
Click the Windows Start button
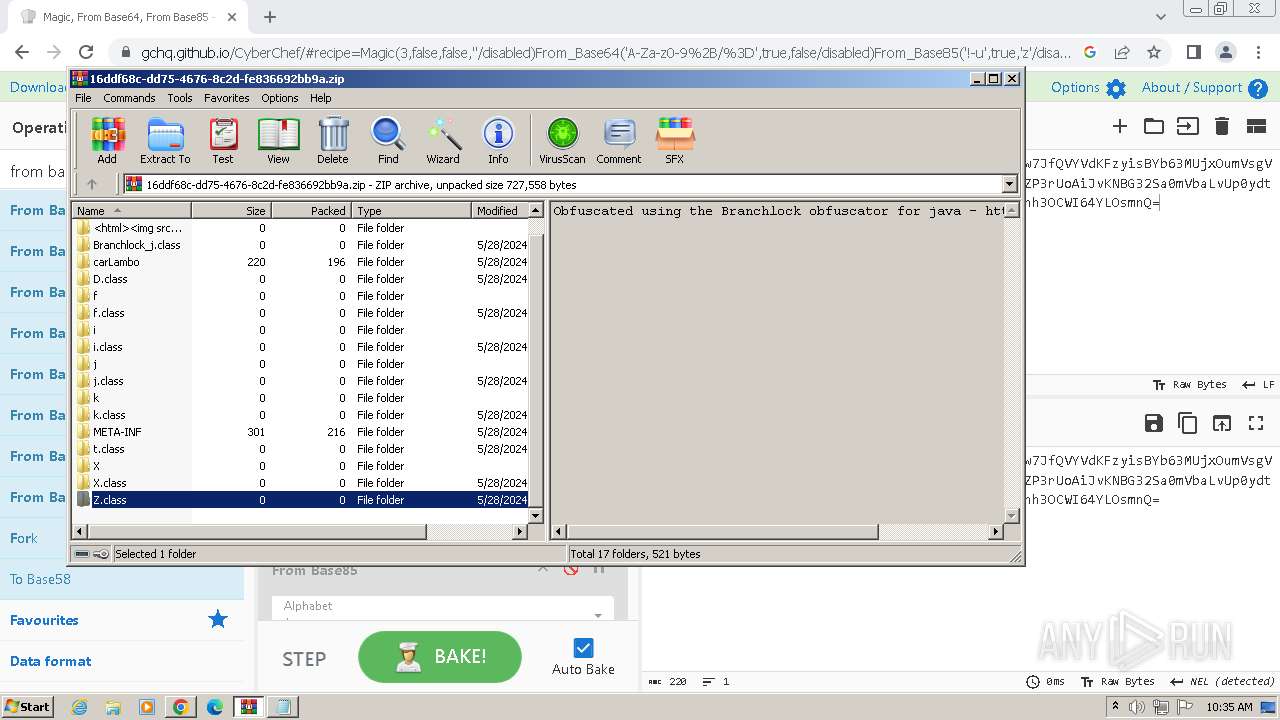click(x=28, y=707)
